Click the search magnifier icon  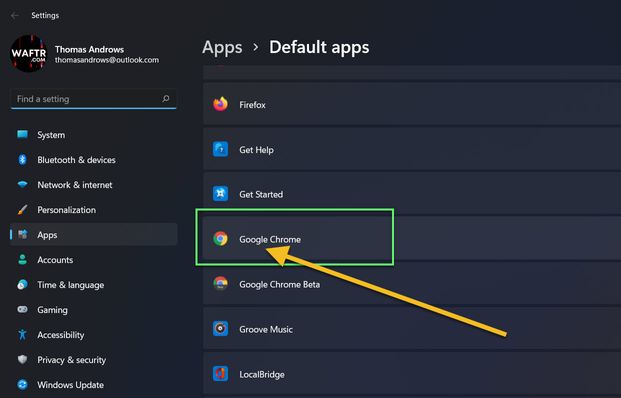click(166, 99)
